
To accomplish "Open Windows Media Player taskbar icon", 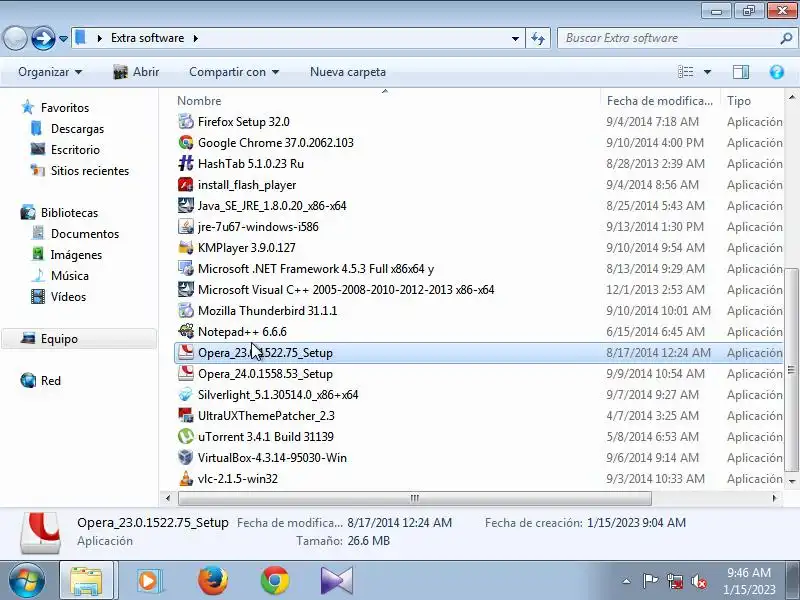I will [149, 580].
